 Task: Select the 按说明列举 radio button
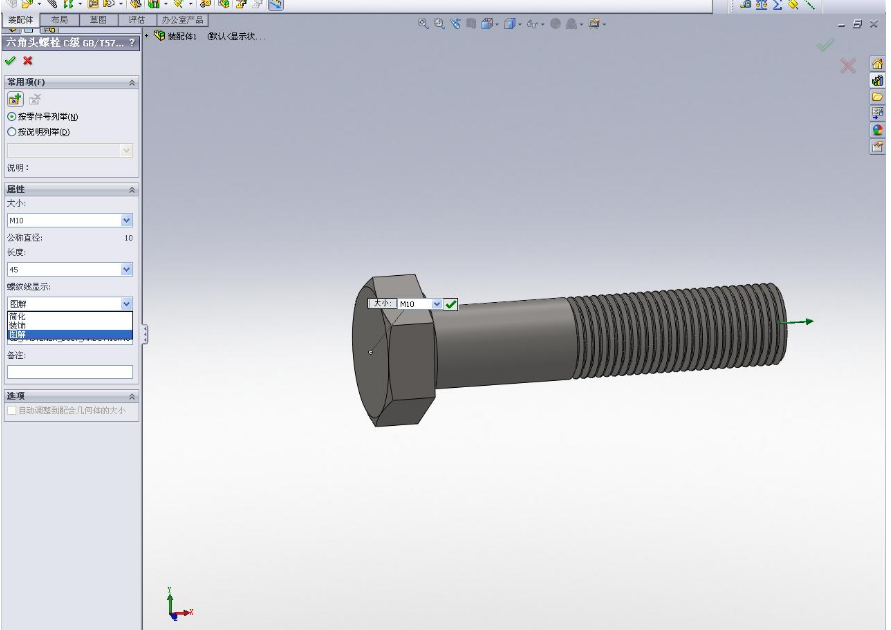point(12,131)
